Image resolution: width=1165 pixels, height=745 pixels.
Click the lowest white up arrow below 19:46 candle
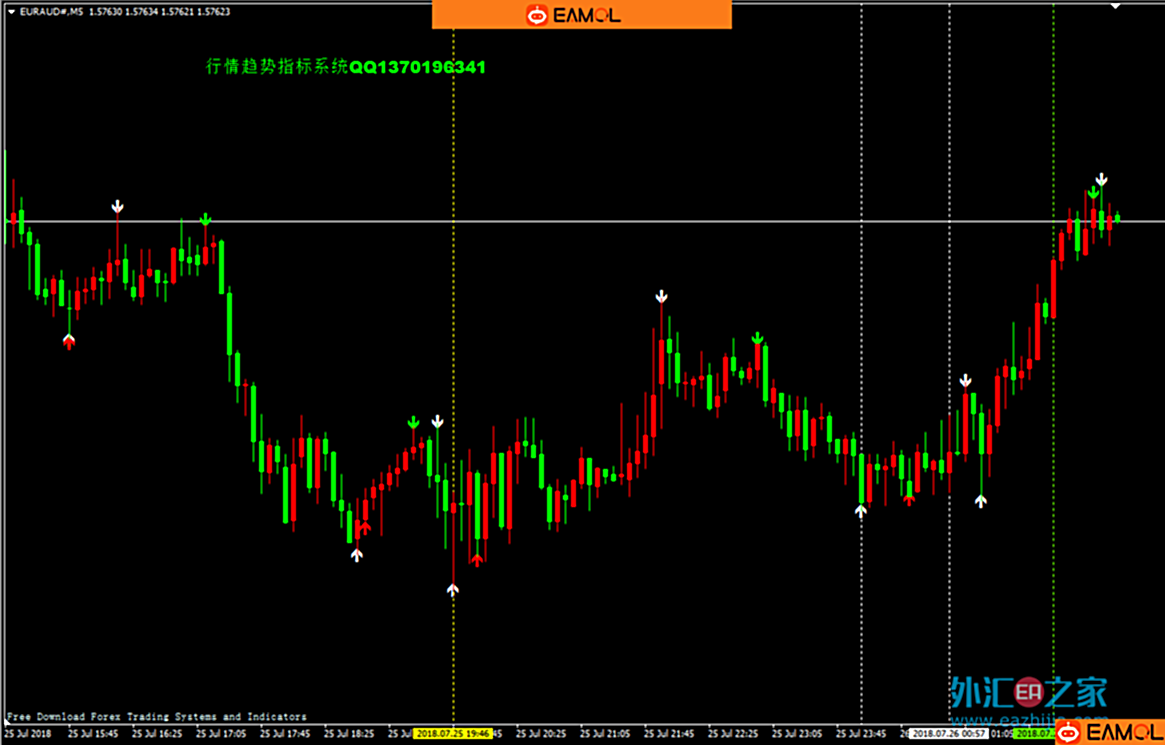(453, 590)
